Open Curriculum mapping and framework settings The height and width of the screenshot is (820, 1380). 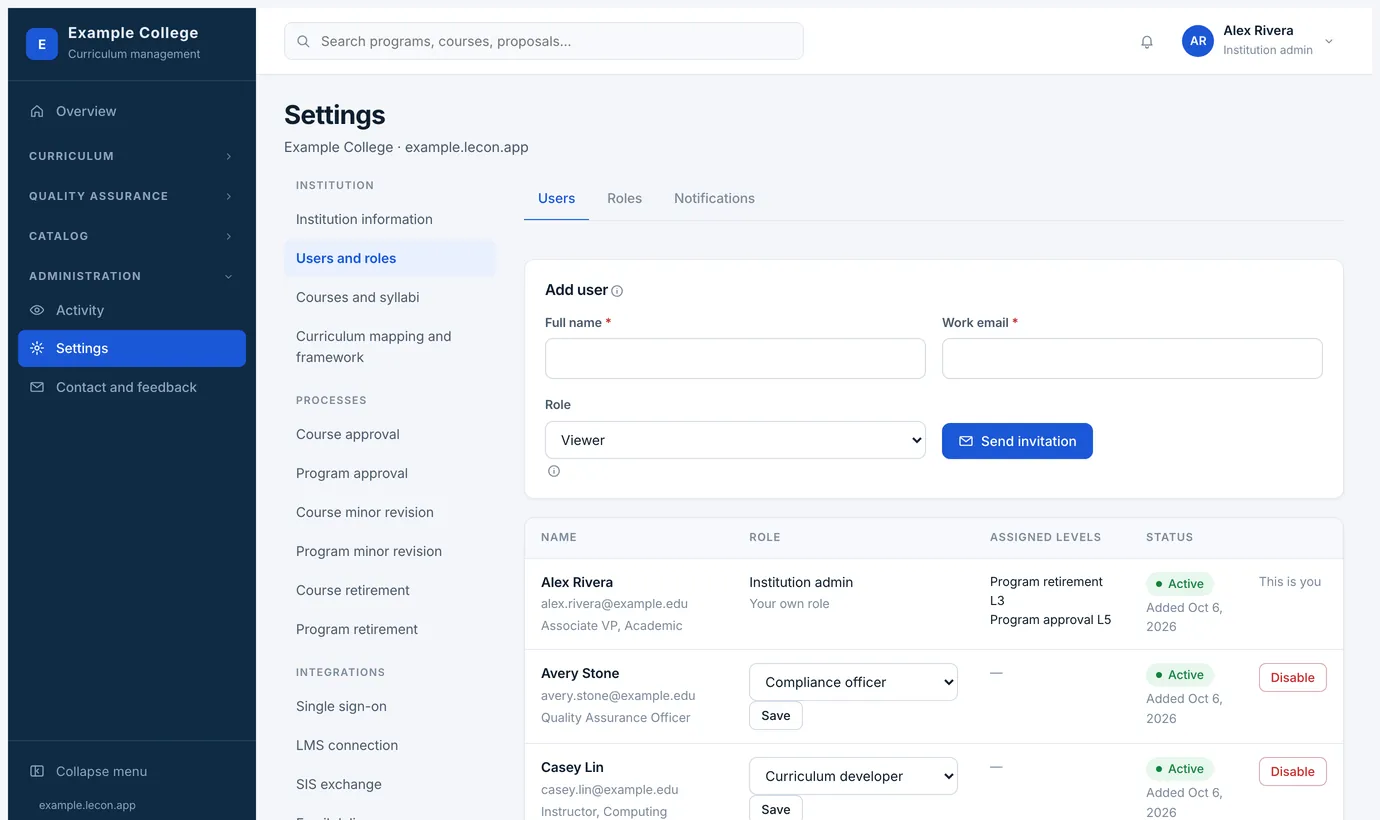tap(390, 347)
